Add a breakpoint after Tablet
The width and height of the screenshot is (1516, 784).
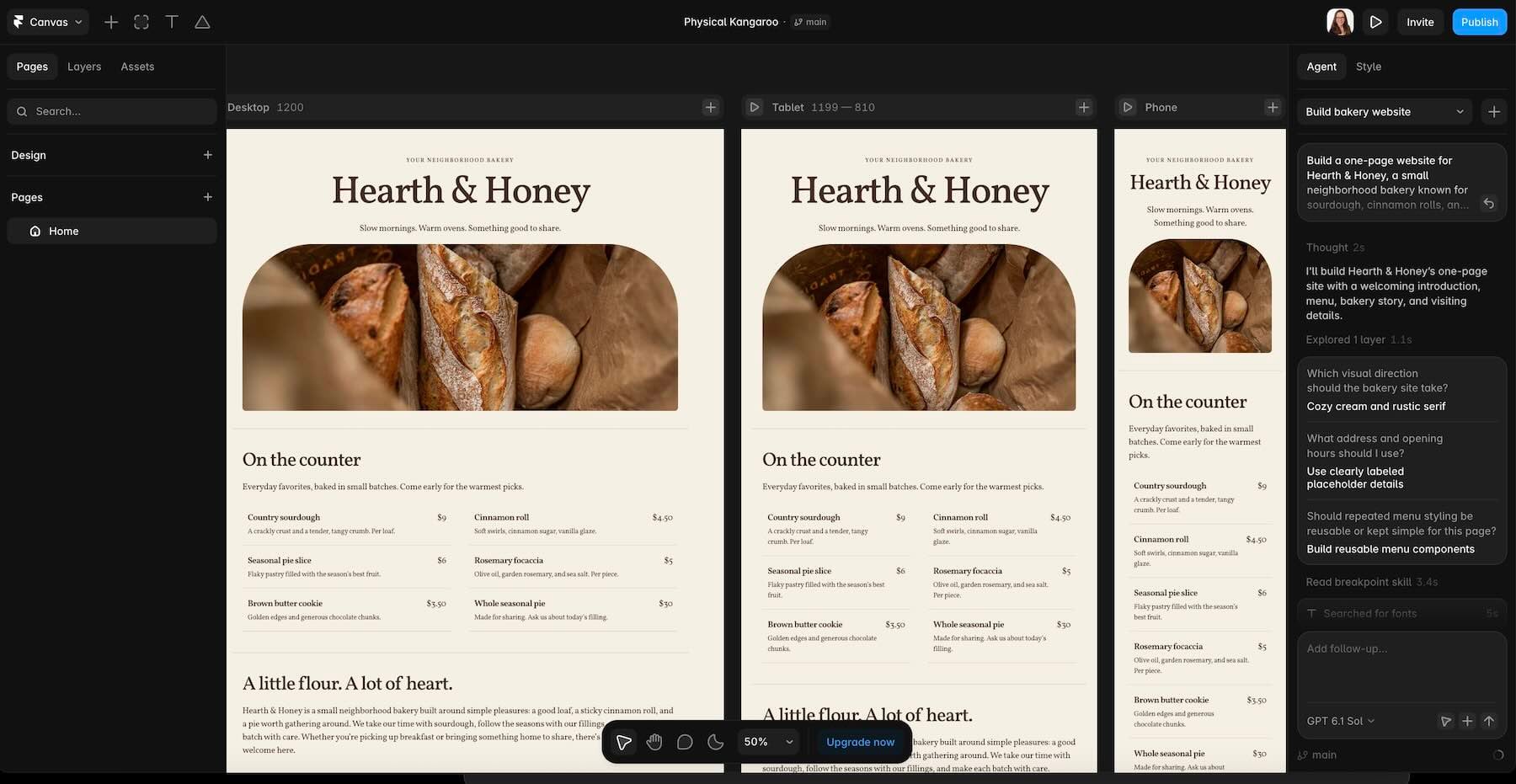pos(1084,107)
